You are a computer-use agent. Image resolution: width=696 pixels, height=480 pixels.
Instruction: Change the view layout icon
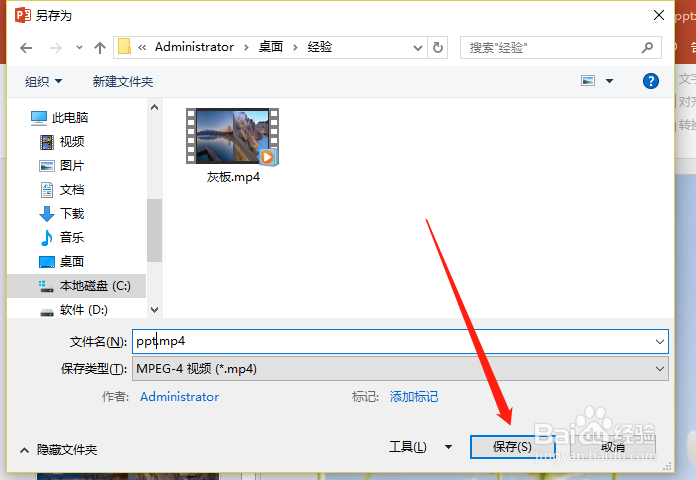pos(588,81)
